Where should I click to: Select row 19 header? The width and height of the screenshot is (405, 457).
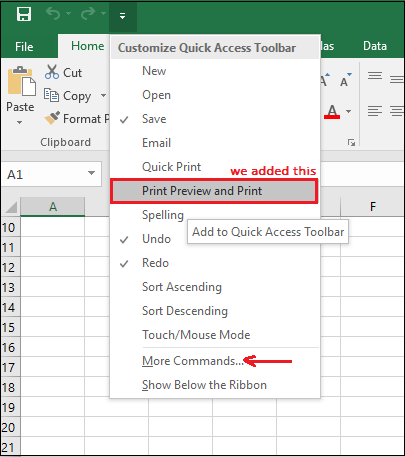[x=10, y=407]
